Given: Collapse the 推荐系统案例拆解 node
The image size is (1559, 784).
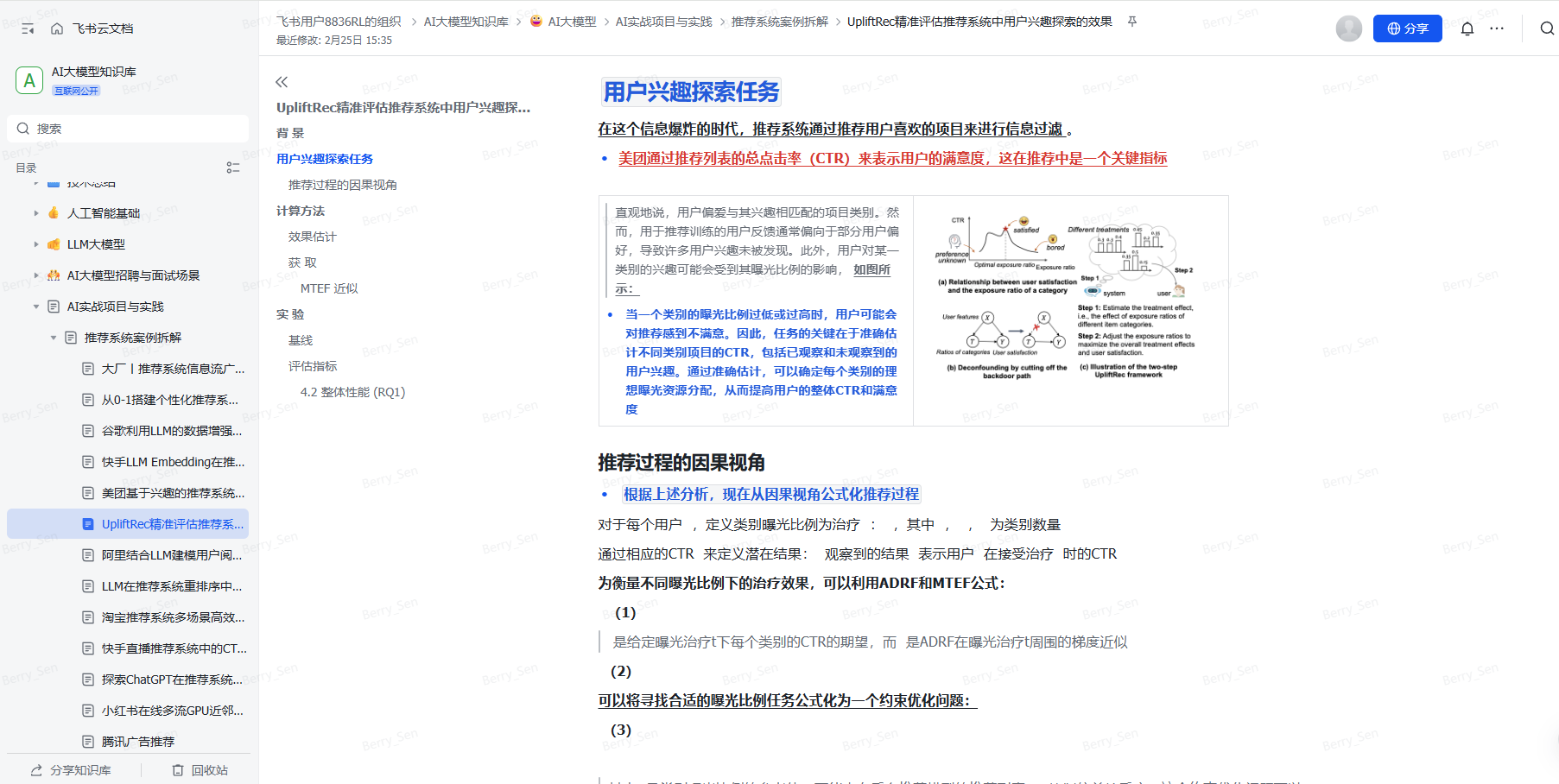Looking at the screenshot, I should tap(54, 338).
